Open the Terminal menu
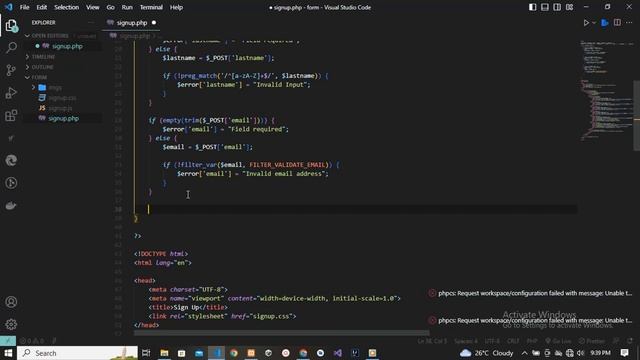Viewport: 640px width, 360px height. (151, 7)
